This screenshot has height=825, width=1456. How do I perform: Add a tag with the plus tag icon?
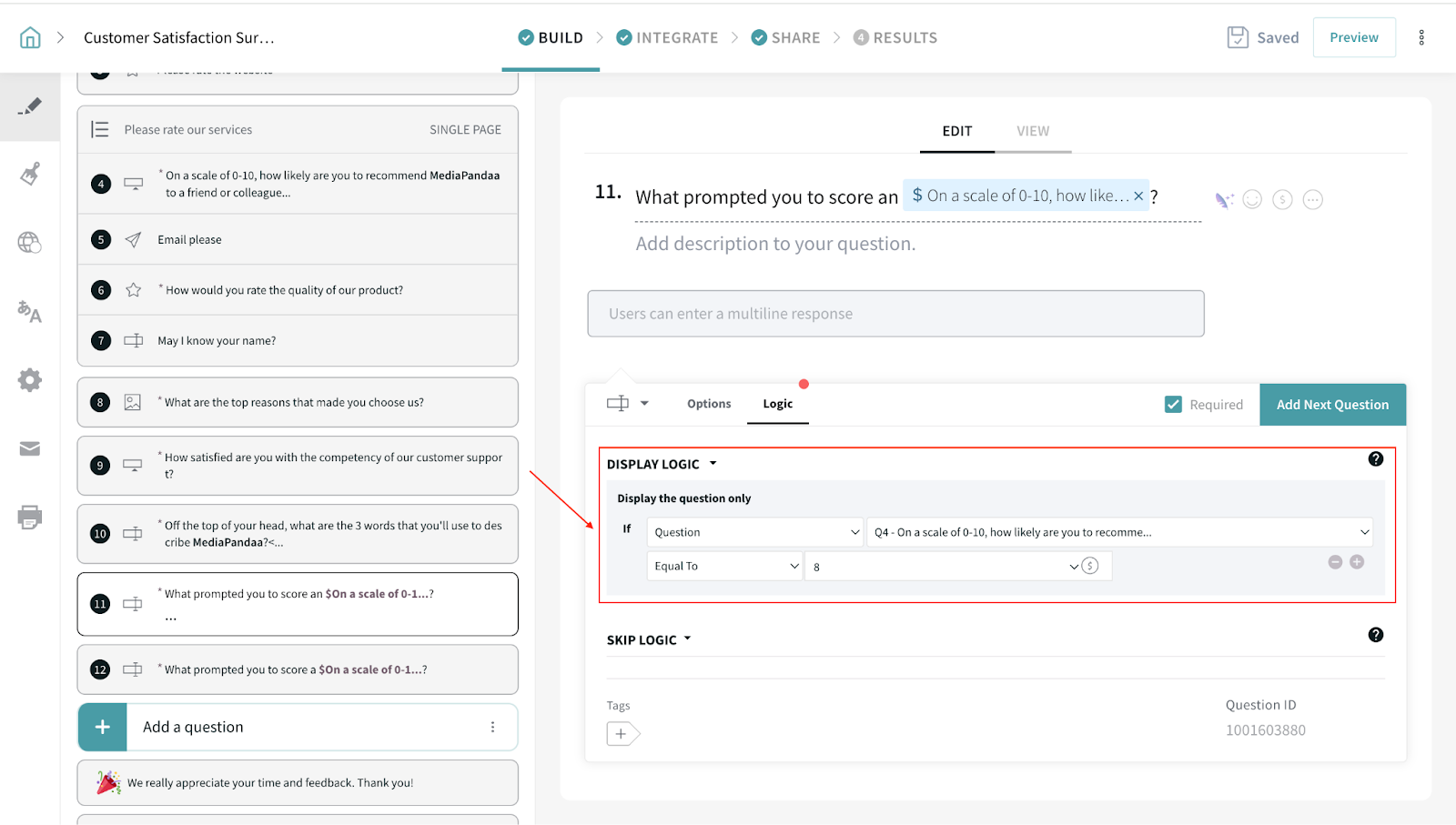click(622, 733)
